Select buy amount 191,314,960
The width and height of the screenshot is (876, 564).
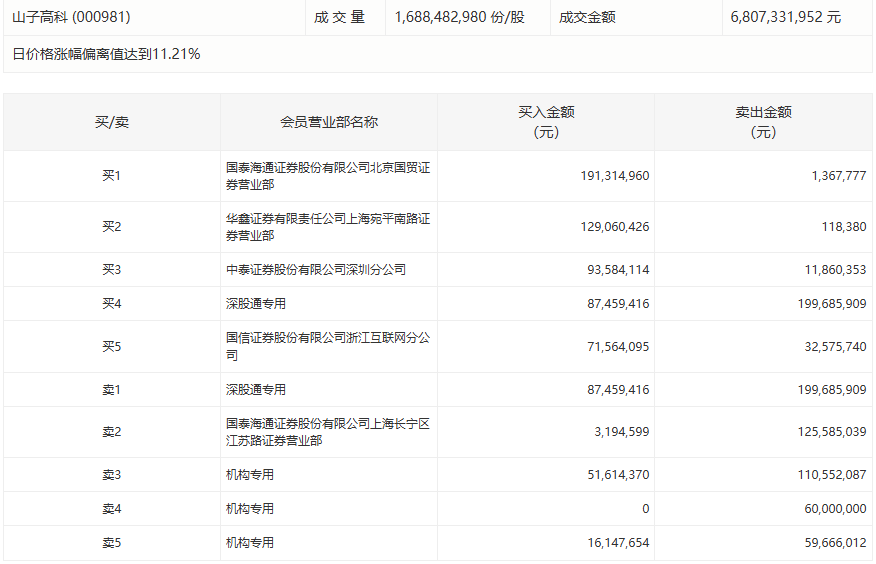coord(615,176)
